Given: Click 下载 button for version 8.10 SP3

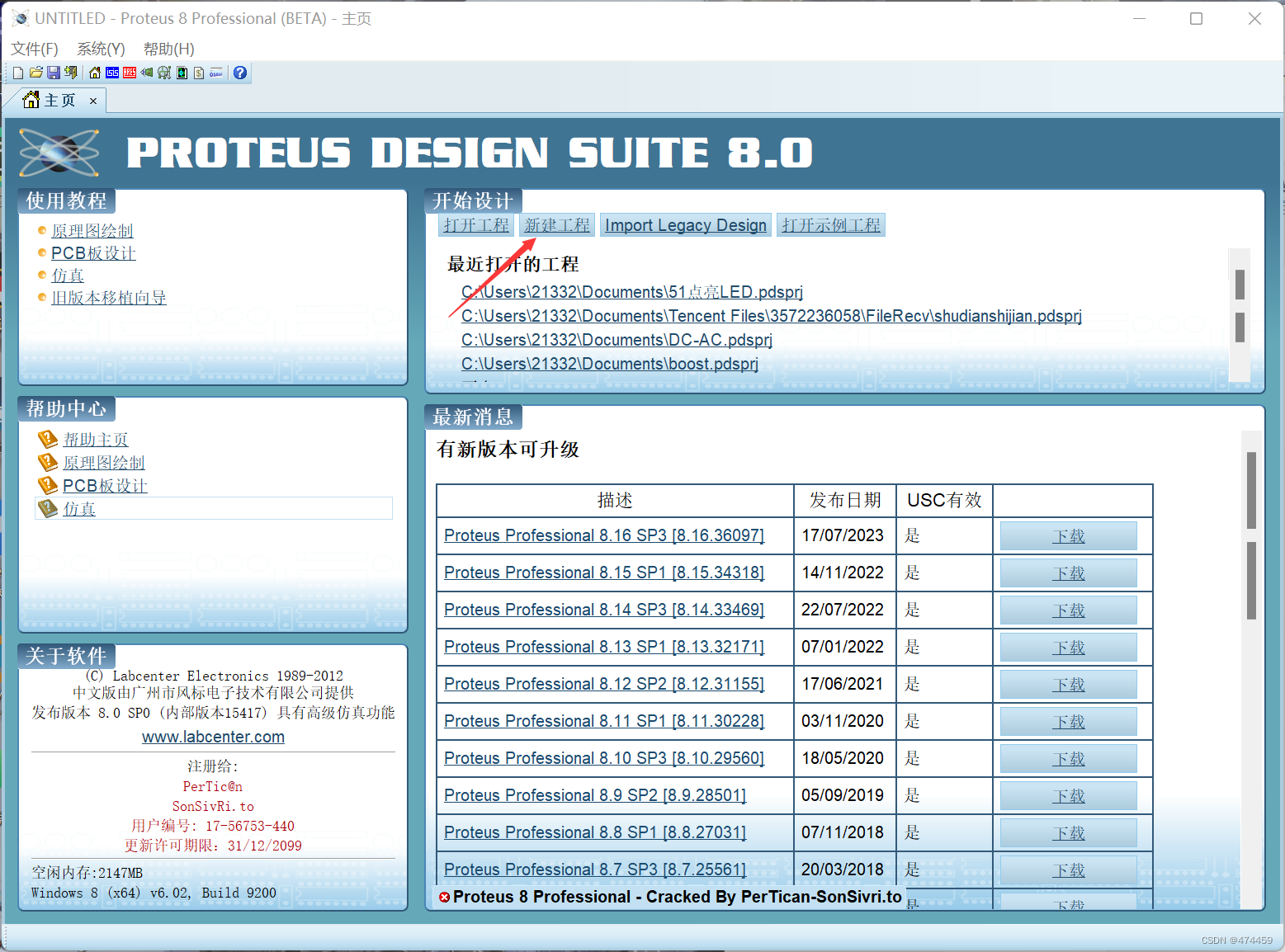Looking at the screenshot, I should click(x=1069, y=759).
